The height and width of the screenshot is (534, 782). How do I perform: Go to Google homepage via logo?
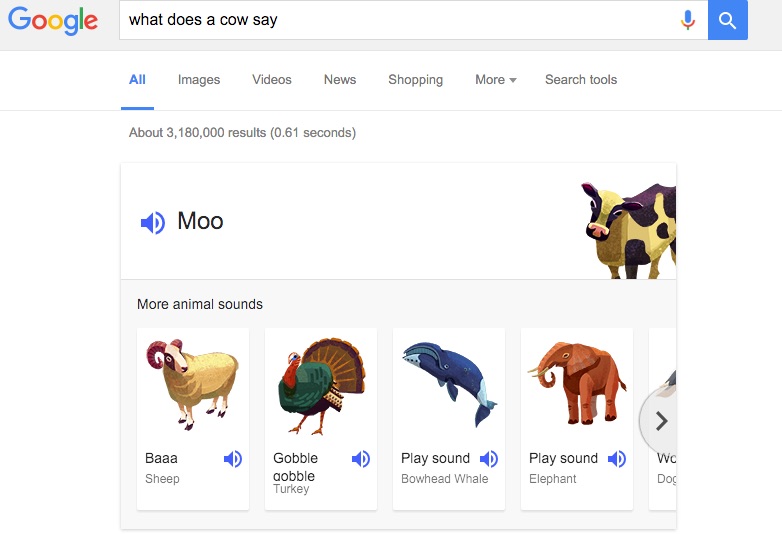click(x=53, y=20)
